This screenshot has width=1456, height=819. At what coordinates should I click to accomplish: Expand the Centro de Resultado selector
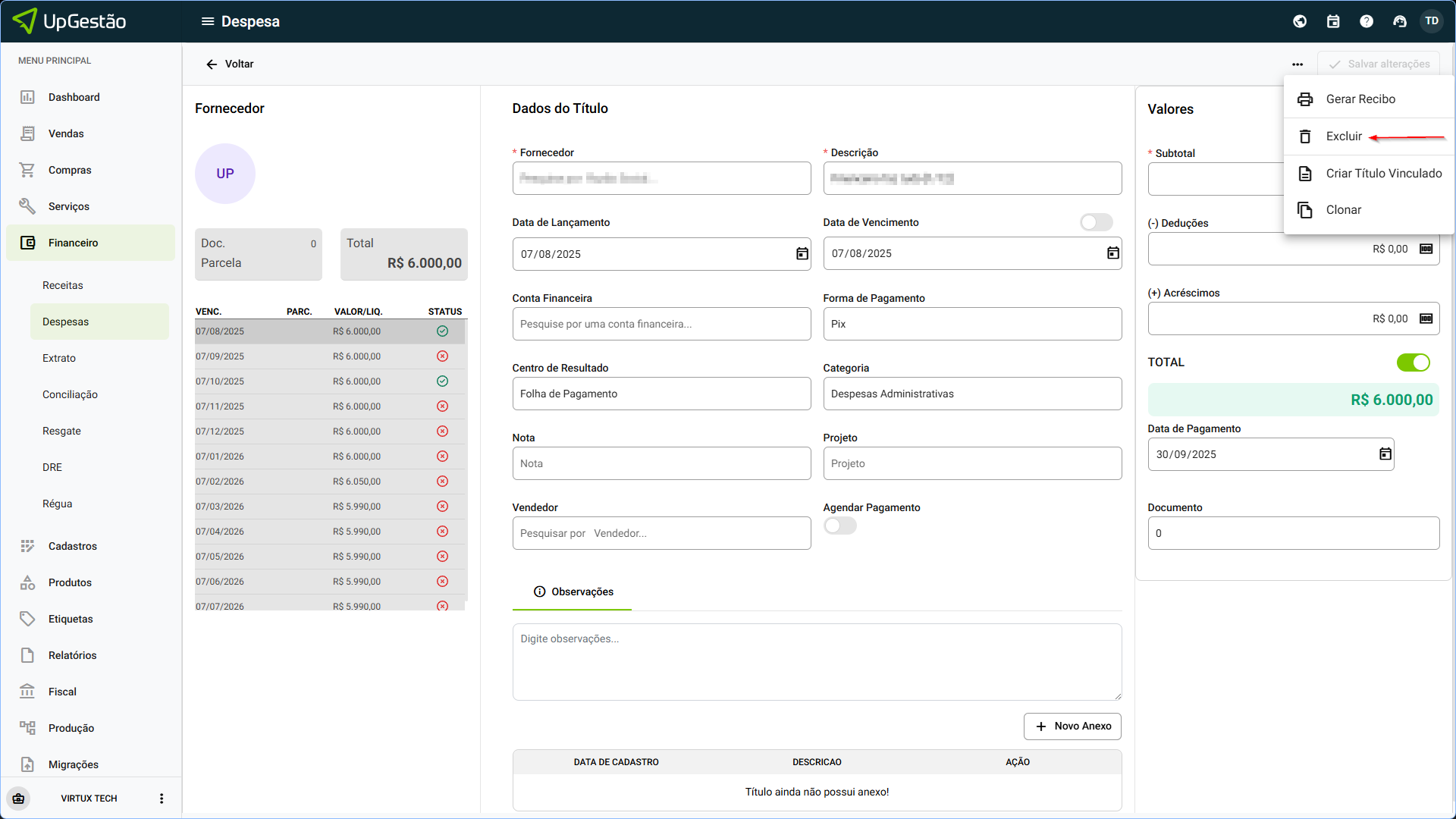coord(661,394)
